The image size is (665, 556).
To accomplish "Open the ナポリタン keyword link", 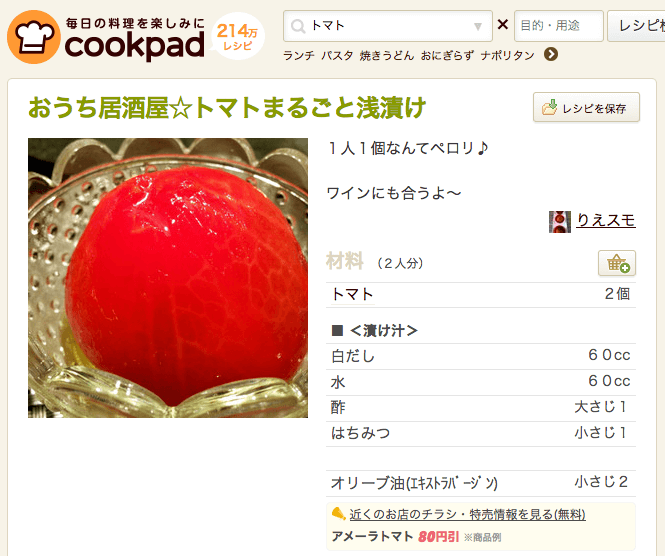I will coord(507,56).
